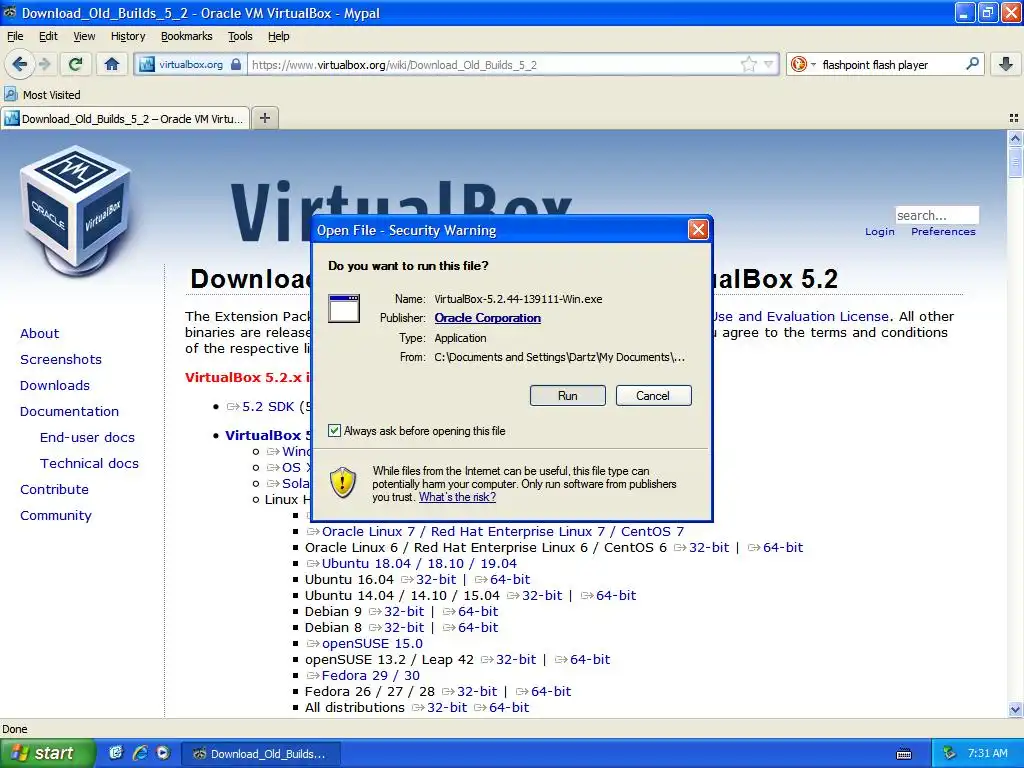Select the Download_Old_Builds_5_2 browser tab
This screenshot has height=768, width=1024.
coord(125,119)
